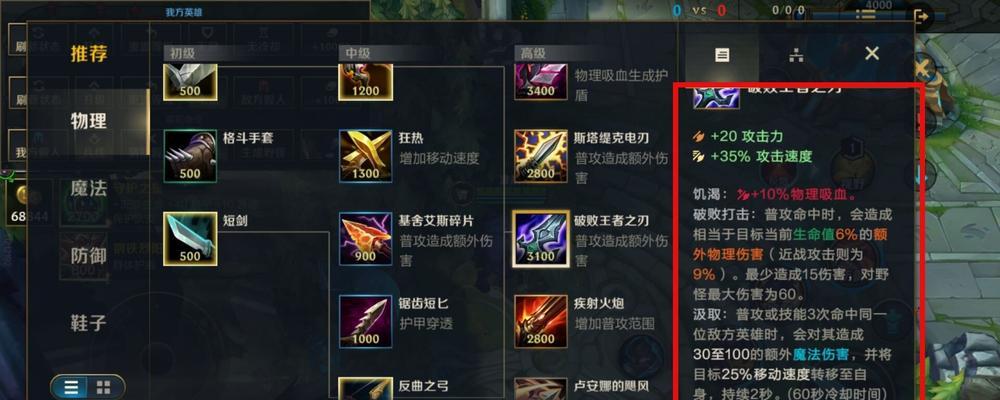Screen dimensions: 1000x400
Task: Select the 破败王者之刃 item icon
Action: [541, 239]
